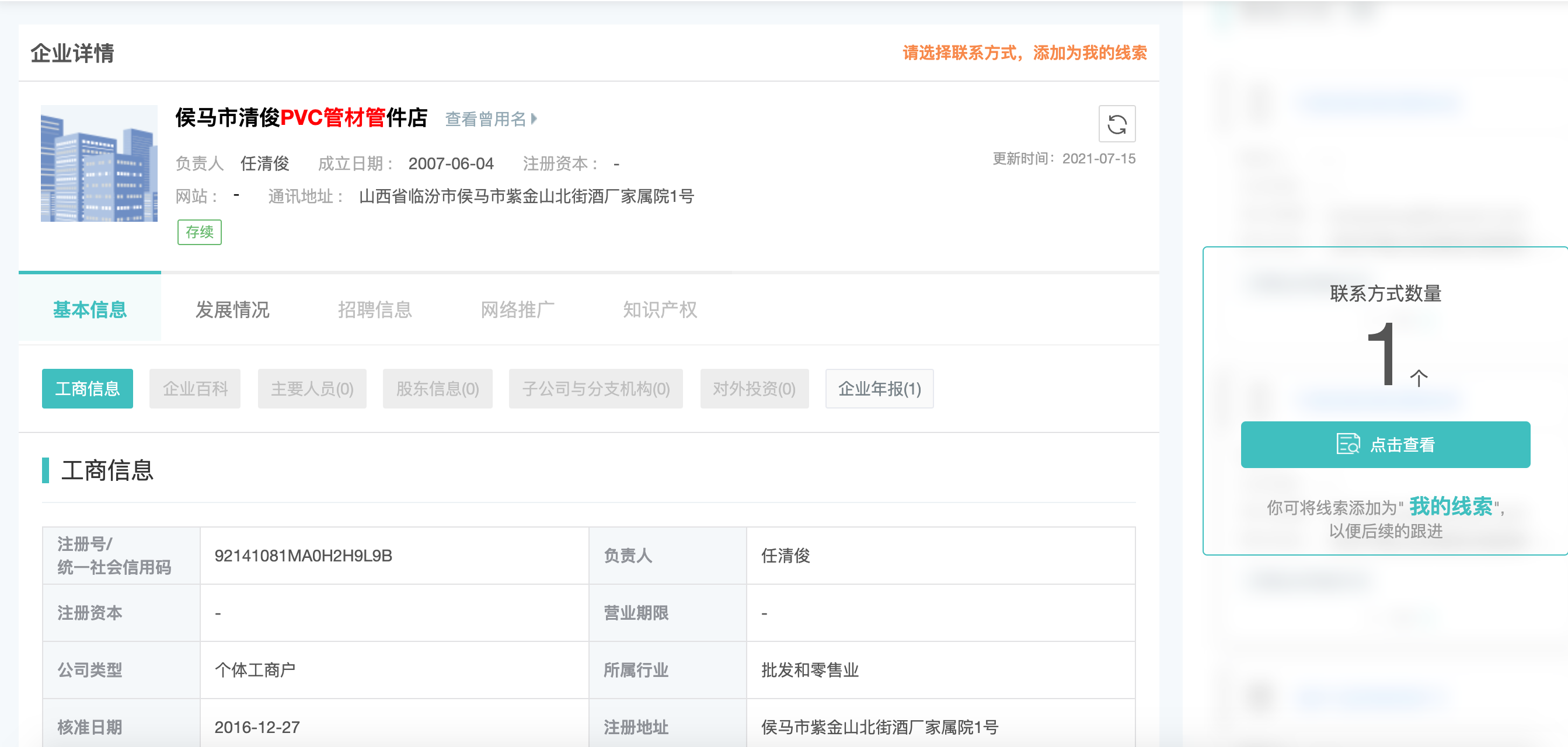Click the 营业期限 label cell
Screen dimensions: 1568x747
tap(668, 613)
